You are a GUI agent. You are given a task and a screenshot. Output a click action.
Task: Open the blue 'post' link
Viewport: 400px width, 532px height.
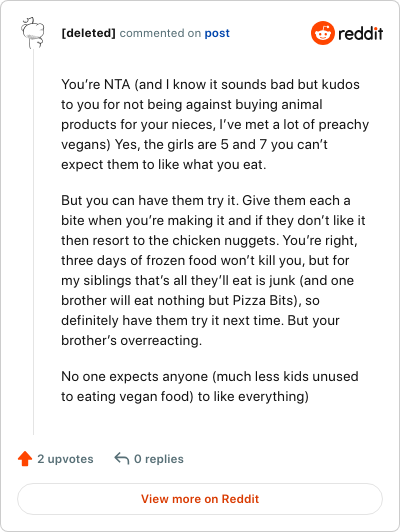[x=217, y=33]
